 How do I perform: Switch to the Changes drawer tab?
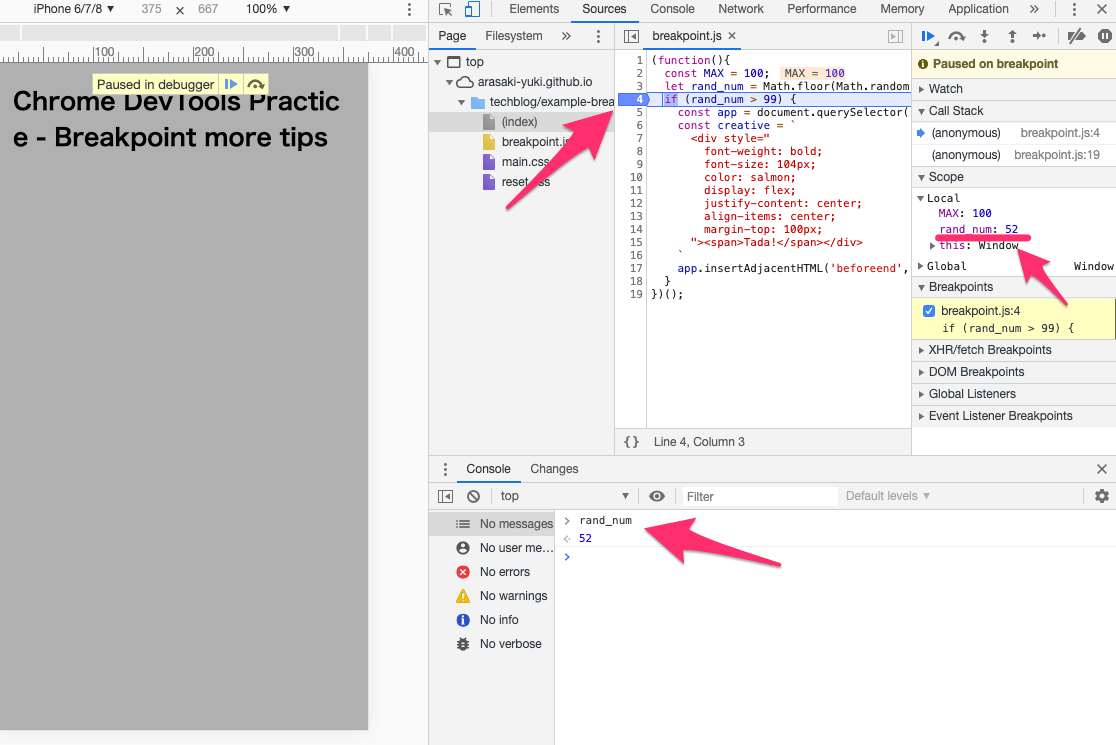click(554, 469)
